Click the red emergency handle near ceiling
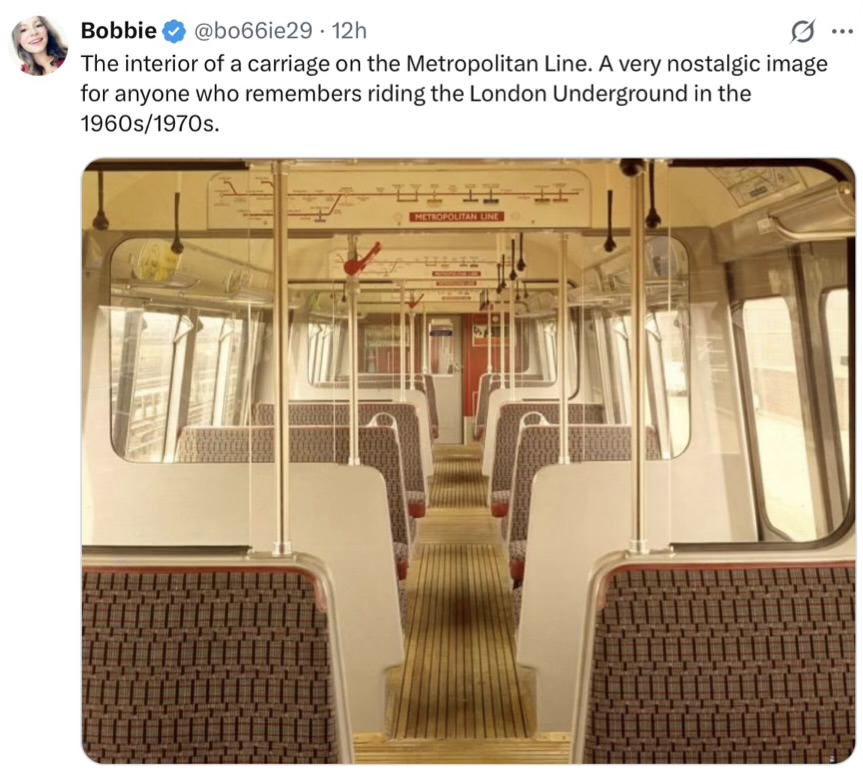The height and width of the screenshot is (776, 863). (x=361, y=261)
